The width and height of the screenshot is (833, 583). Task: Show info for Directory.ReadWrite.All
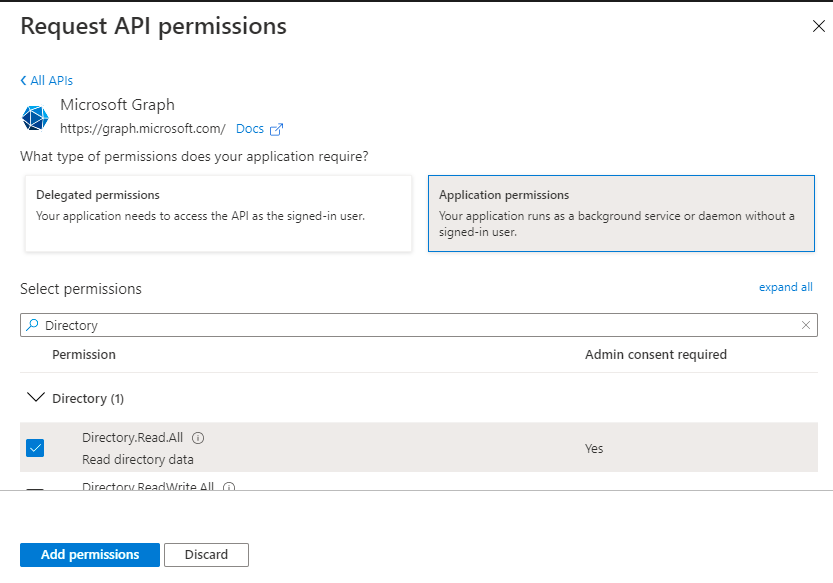229,486
